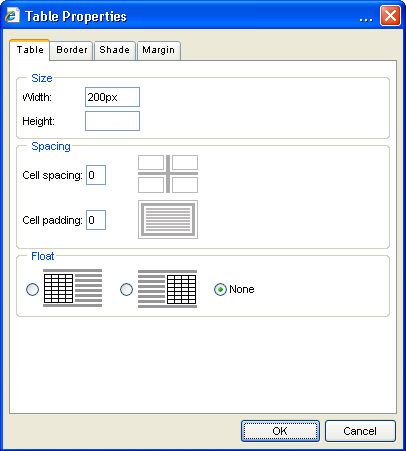Click the Cell padding input box
This screenshot has width=406, height=451.
96,220
